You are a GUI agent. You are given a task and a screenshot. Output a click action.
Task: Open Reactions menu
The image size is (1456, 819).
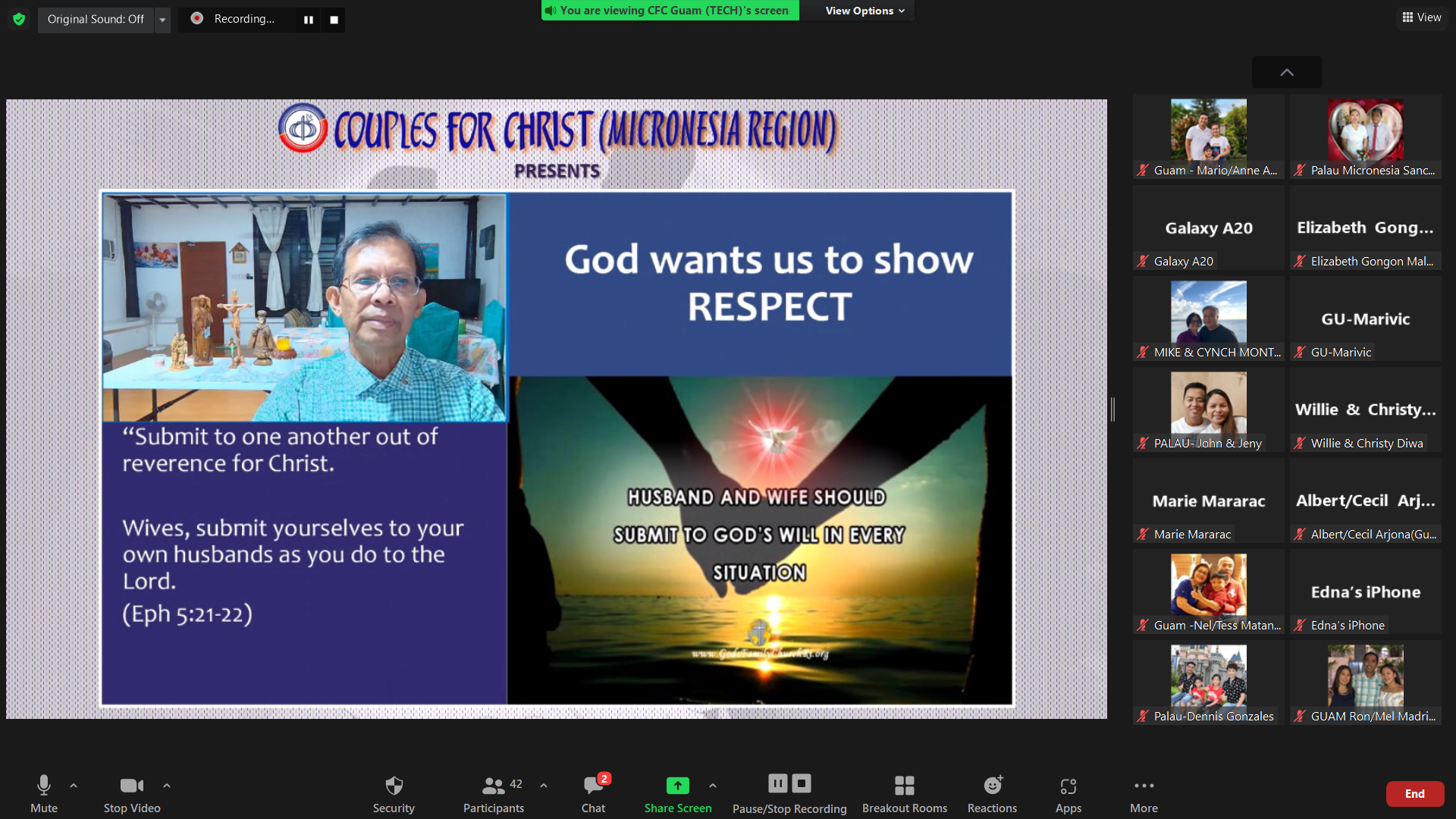click(x=992, y=793)
